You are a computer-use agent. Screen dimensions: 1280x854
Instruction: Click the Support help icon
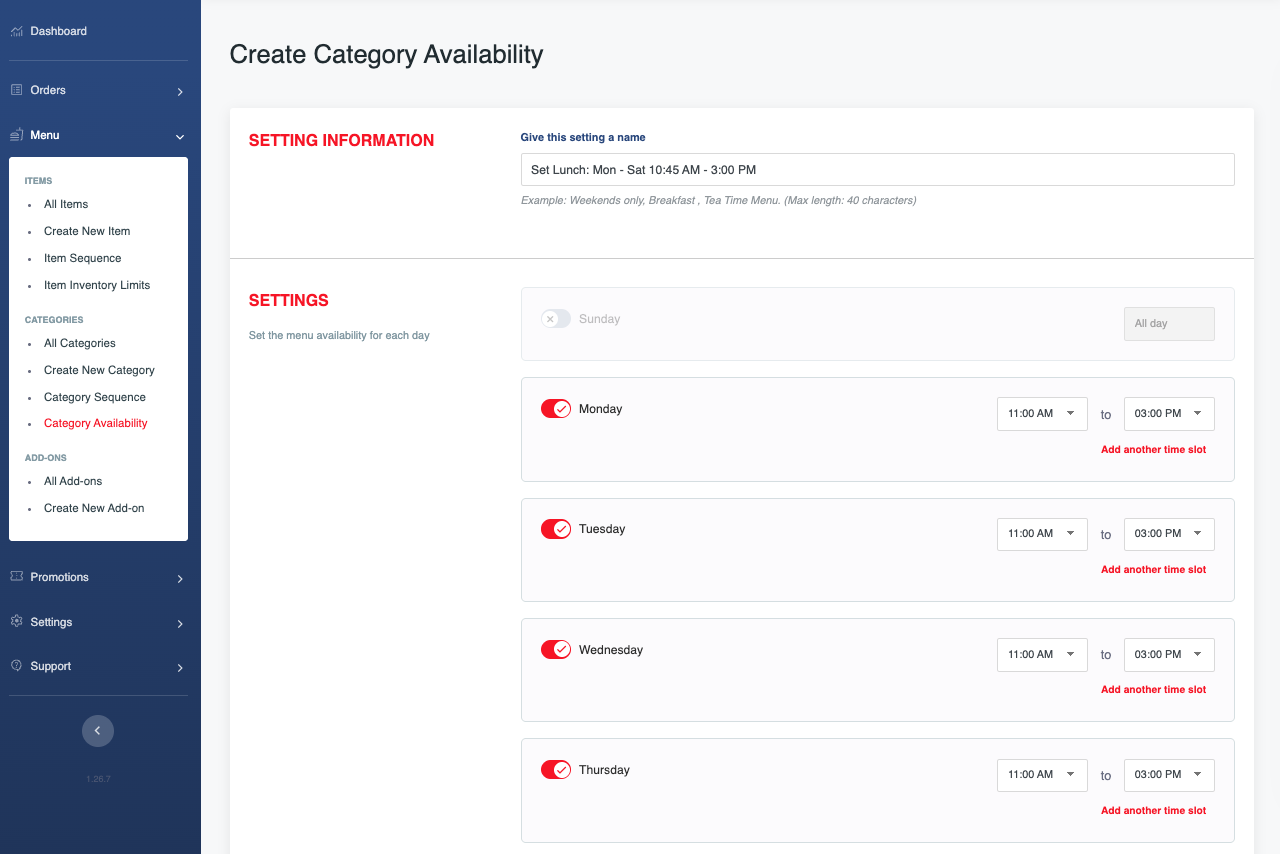(16, 666)
